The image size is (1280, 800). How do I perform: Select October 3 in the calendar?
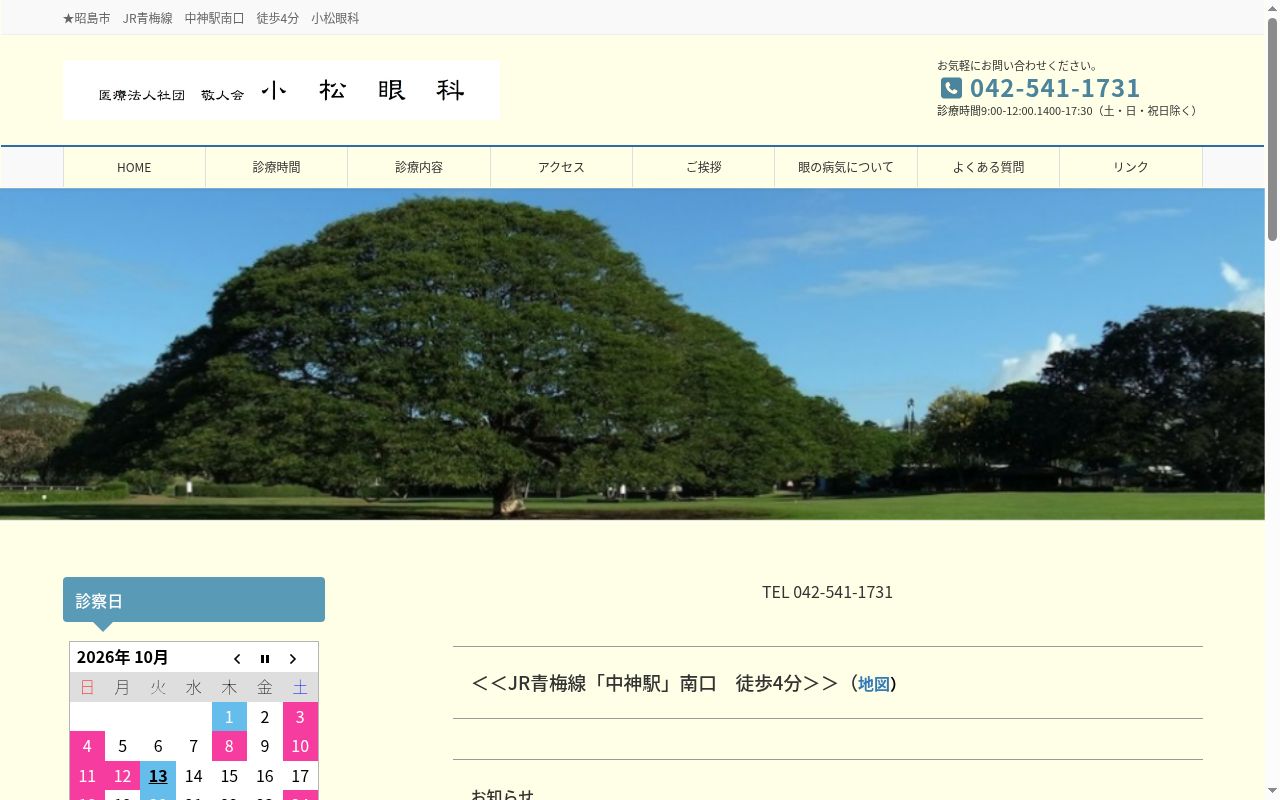click(300, 716)
